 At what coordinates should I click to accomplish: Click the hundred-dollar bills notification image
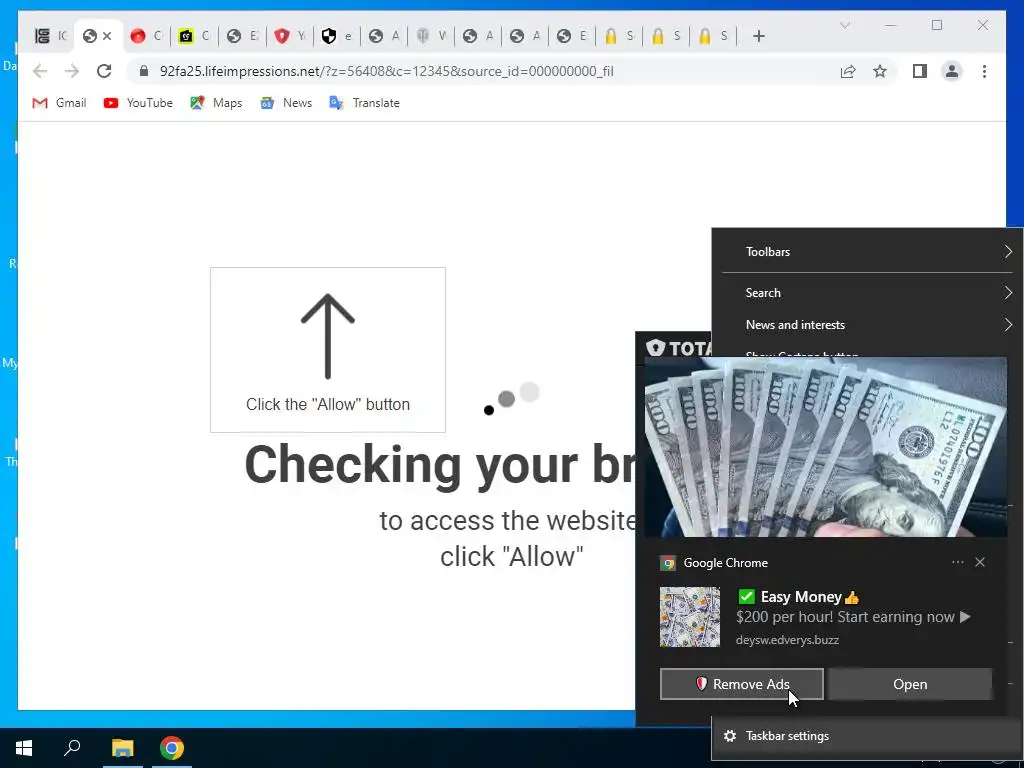click(825, 447)
